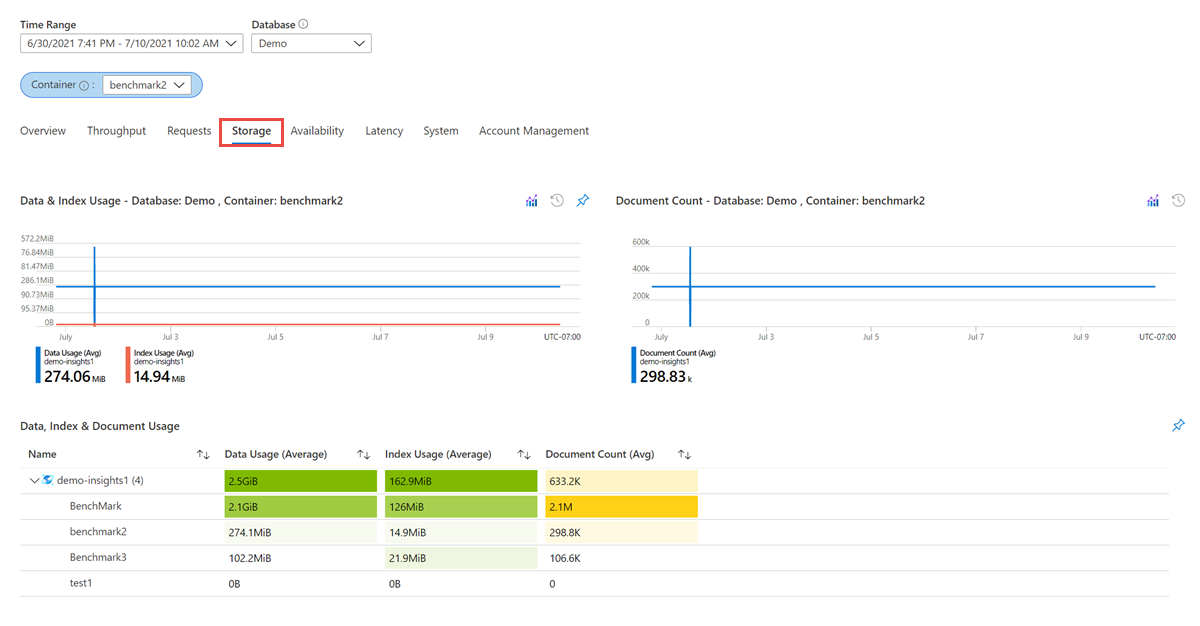
Task: Open the Container dropdown showing benchmark2
Action: (149, 85)
